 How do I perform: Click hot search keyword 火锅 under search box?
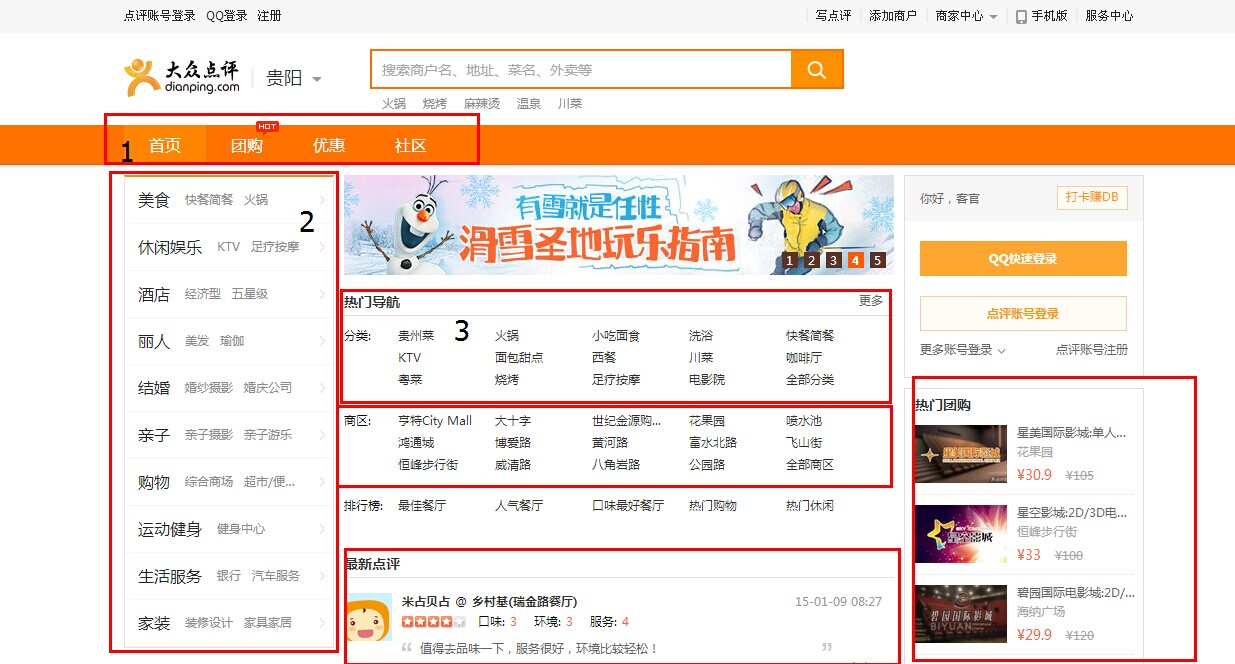tap(394, 103)
